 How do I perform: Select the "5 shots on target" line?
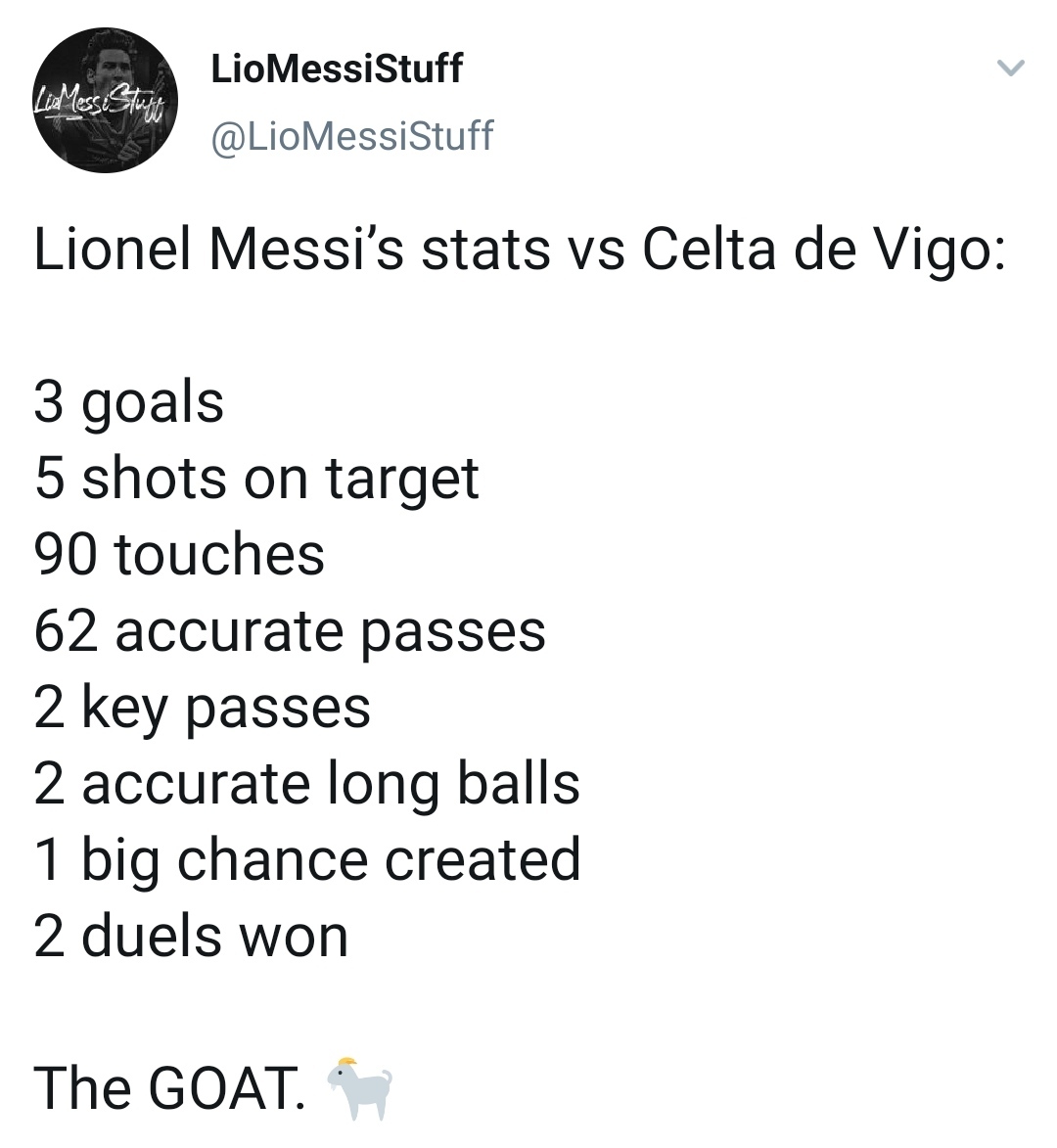coord(256,480)
